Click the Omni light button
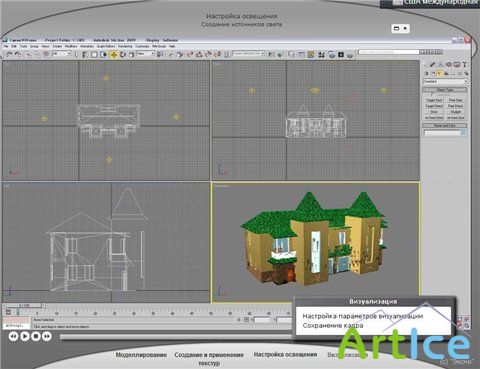The width and height of the screenshot is (480, 369). 434,112
